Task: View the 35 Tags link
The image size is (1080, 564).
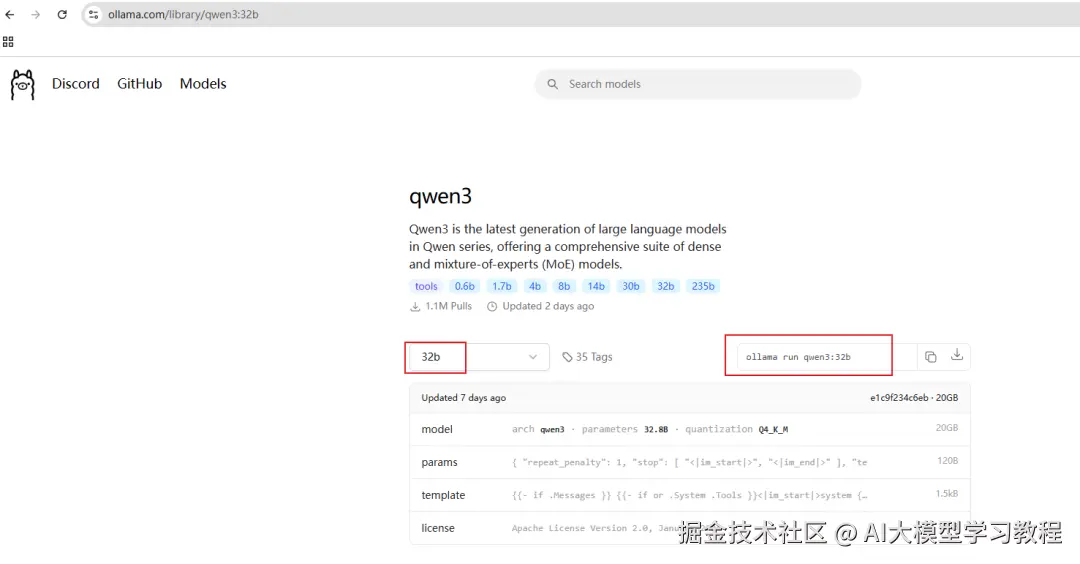Action: 587,357
